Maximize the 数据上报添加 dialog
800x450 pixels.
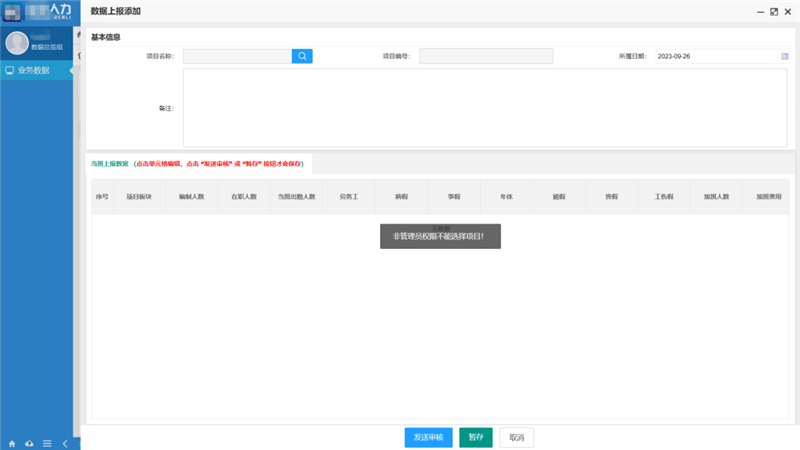coord(774,11)
